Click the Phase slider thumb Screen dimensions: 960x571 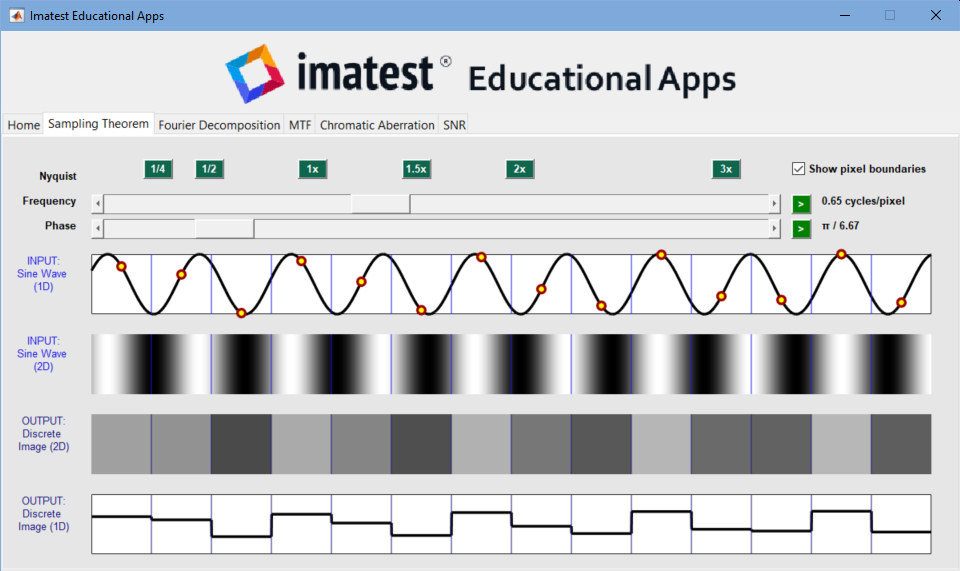pos(224,229)
